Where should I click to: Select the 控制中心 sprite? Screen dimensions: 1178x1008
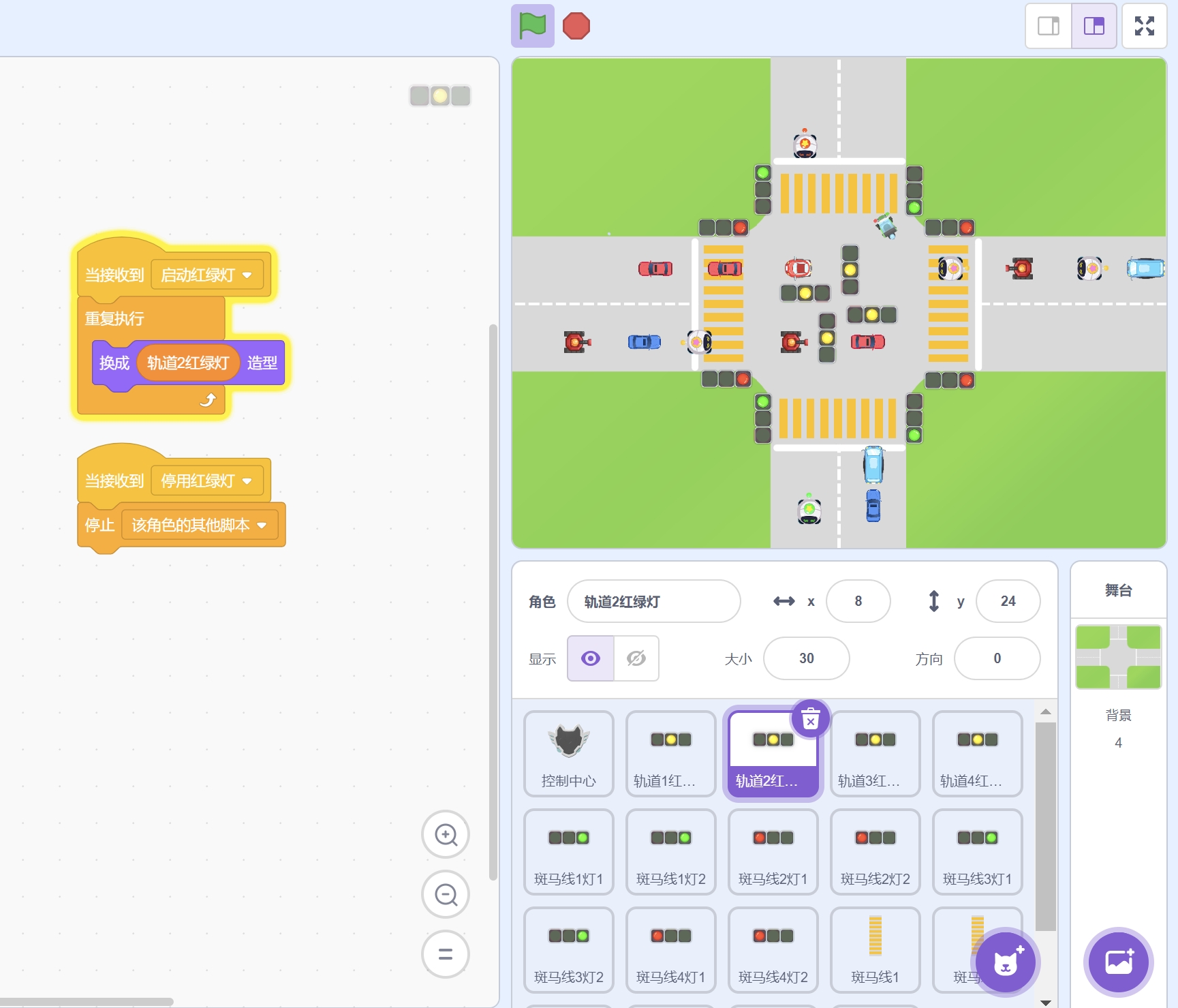tap(568, 753)
